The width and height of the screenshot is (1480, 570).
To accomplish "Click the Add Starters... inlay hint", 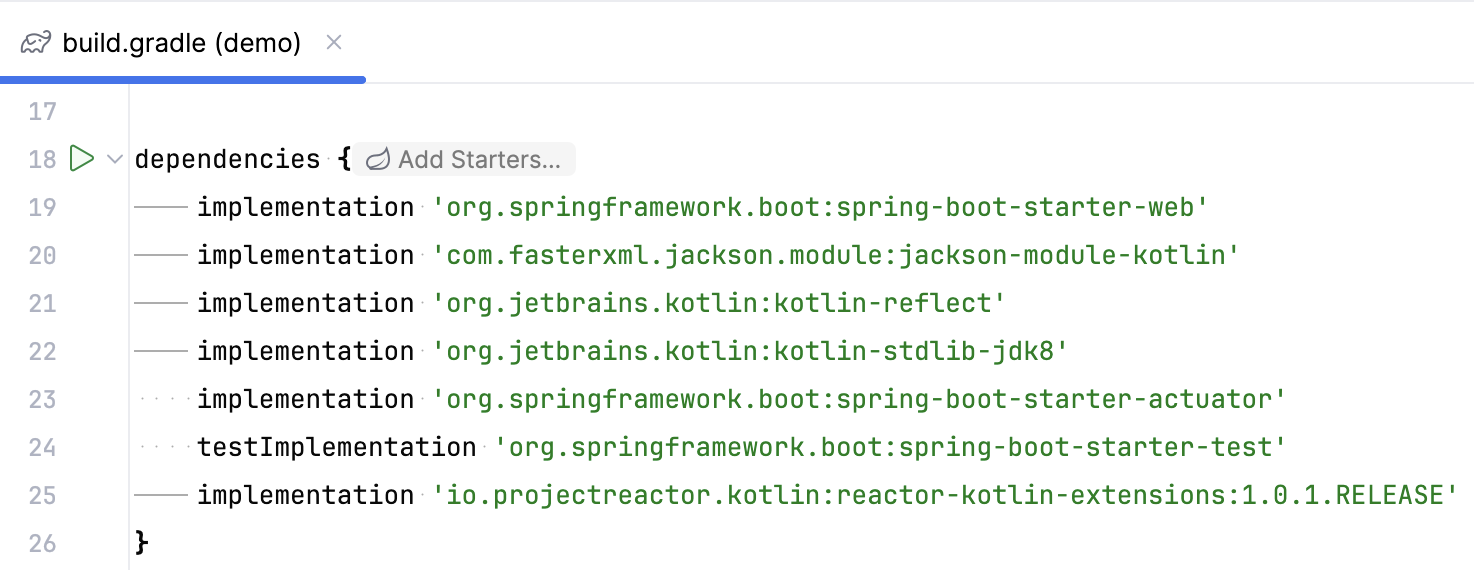I will coord(479,159).
